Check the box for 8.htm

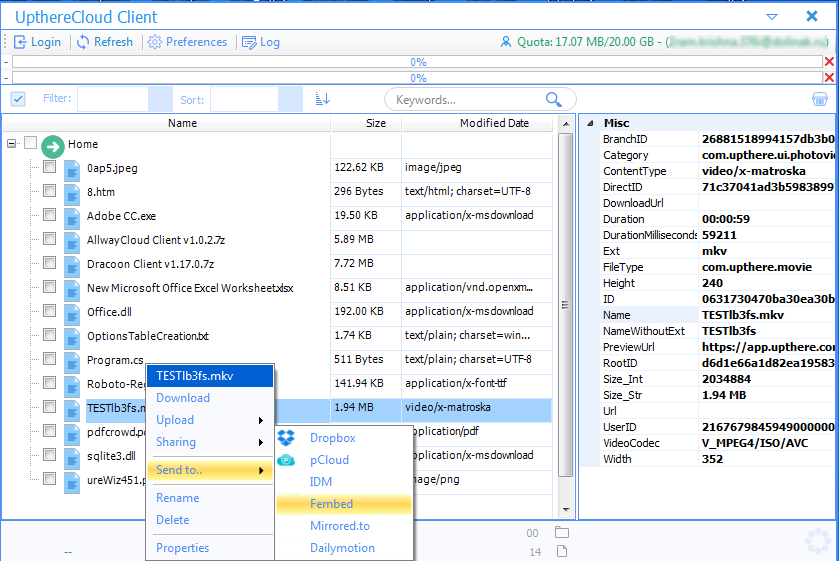49,191
